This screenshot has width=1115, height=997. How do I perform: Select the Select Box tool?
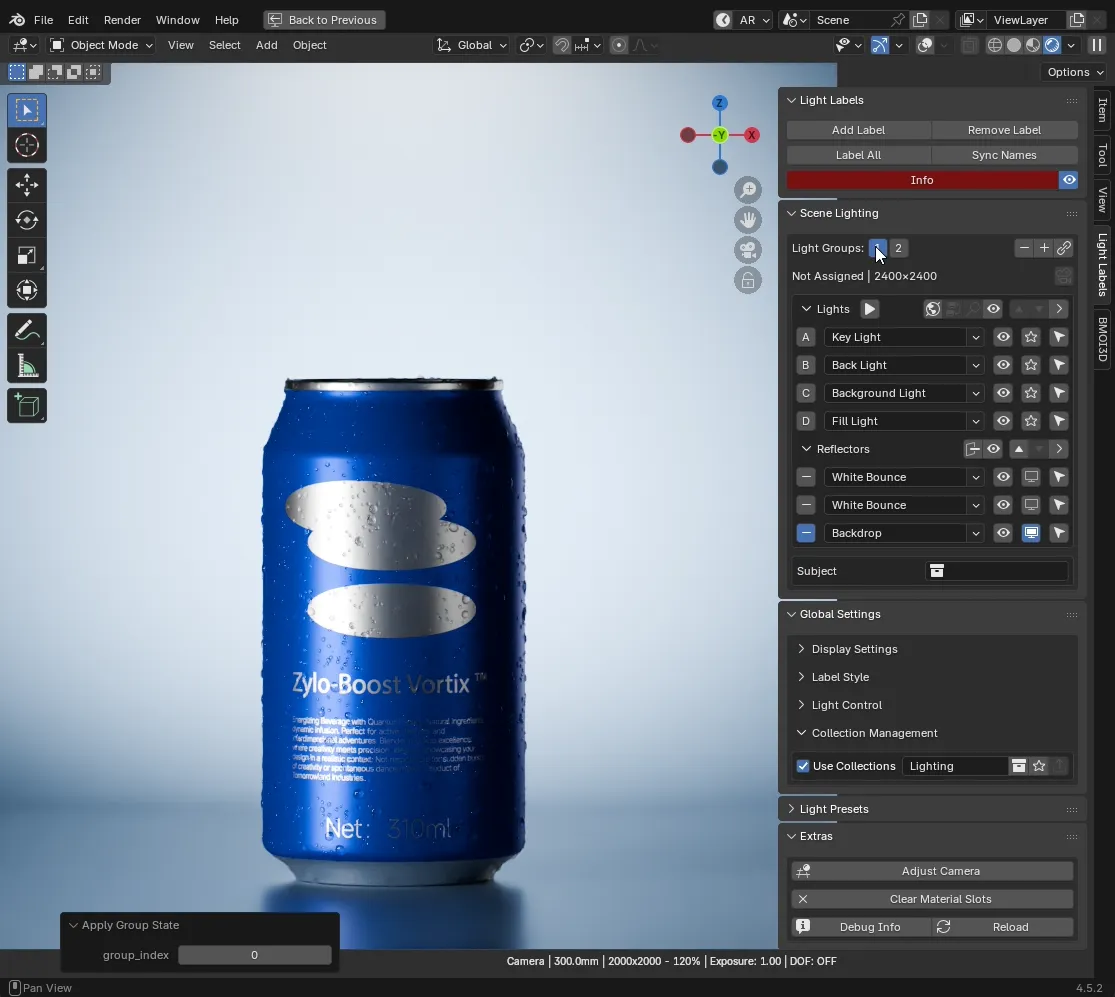(27, 110)
